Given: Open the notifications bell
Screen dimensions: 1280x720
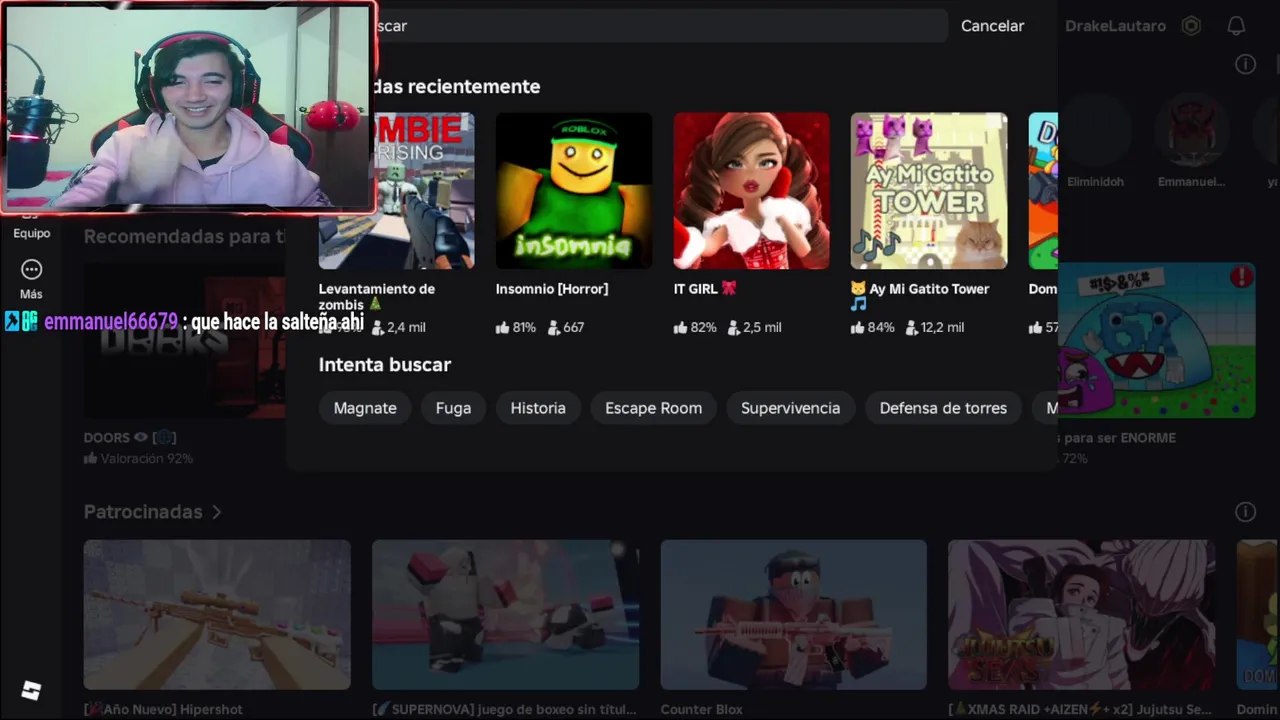Looking at the screenshot, I should click(x=1237, y=26).
